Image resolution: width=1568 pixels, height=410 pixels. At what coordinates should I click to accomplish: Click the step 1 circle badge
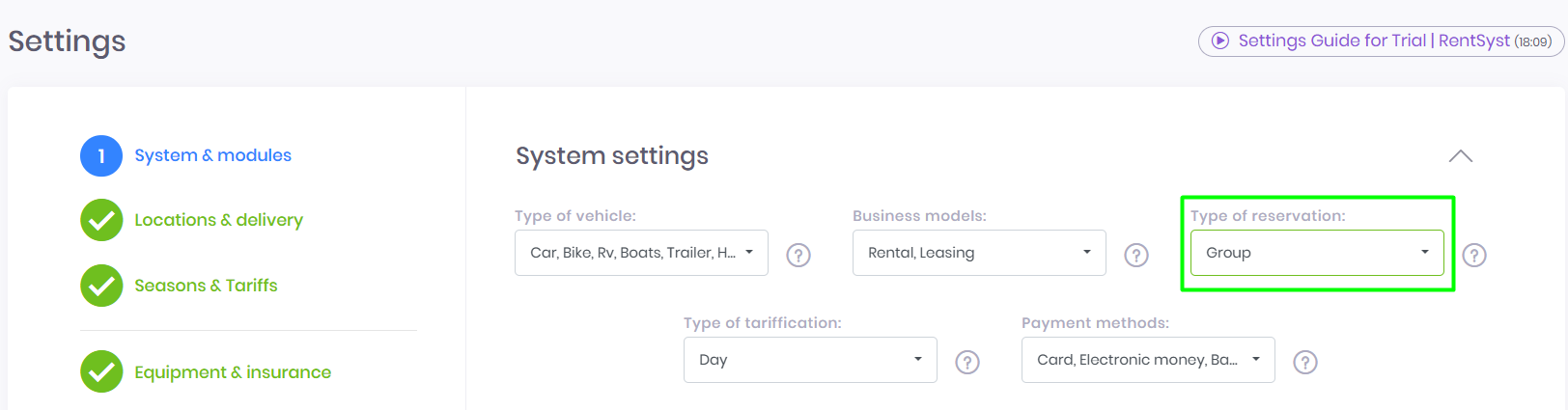tap(101, 155)
